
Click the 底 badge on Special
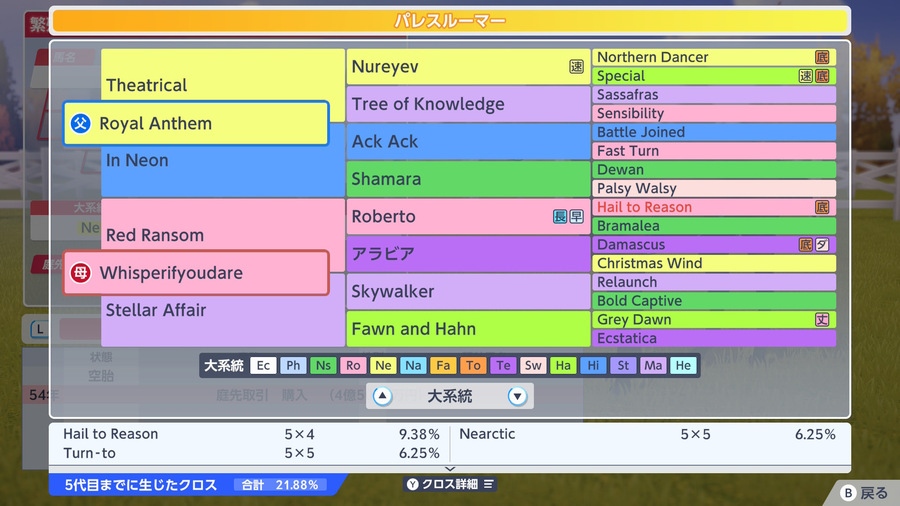point(822,76)
